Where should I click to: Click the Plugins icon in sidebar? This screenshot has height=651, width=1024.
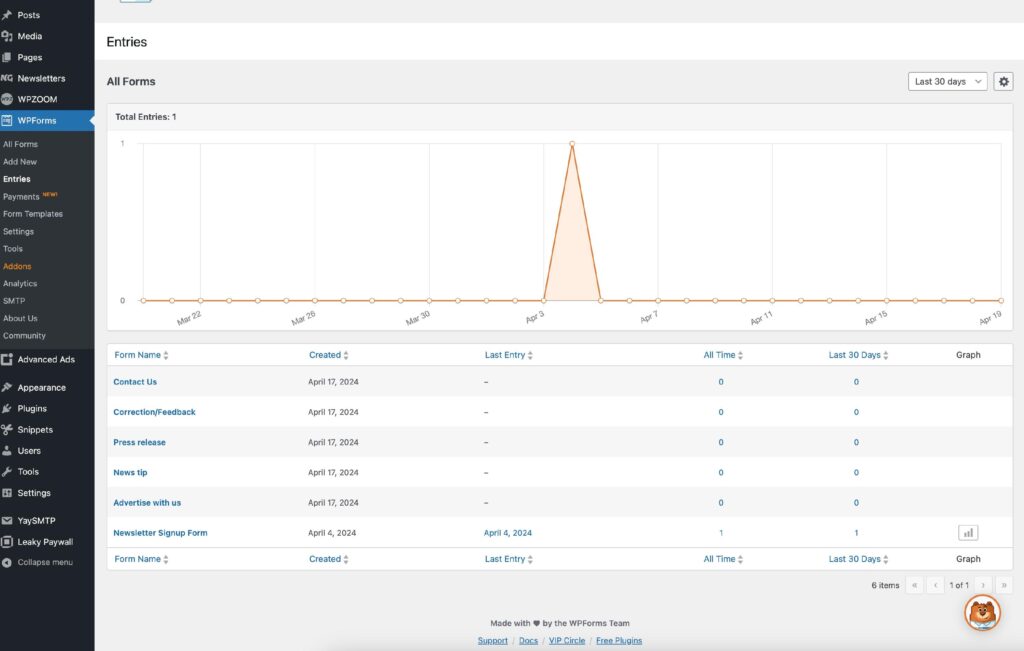point(8,409)
